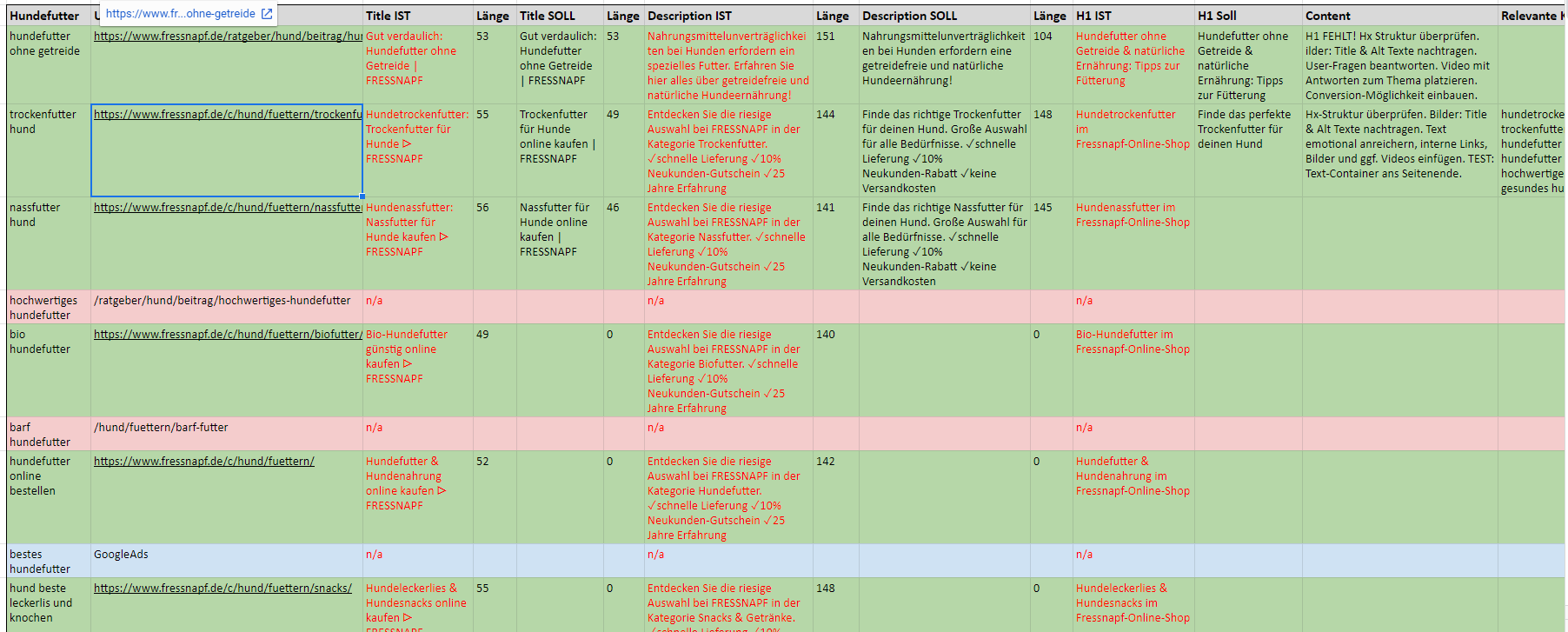Select the 'hundefutter online bestellen' keyword cell
Screen dimensions: 1568x632
point(49,498)
